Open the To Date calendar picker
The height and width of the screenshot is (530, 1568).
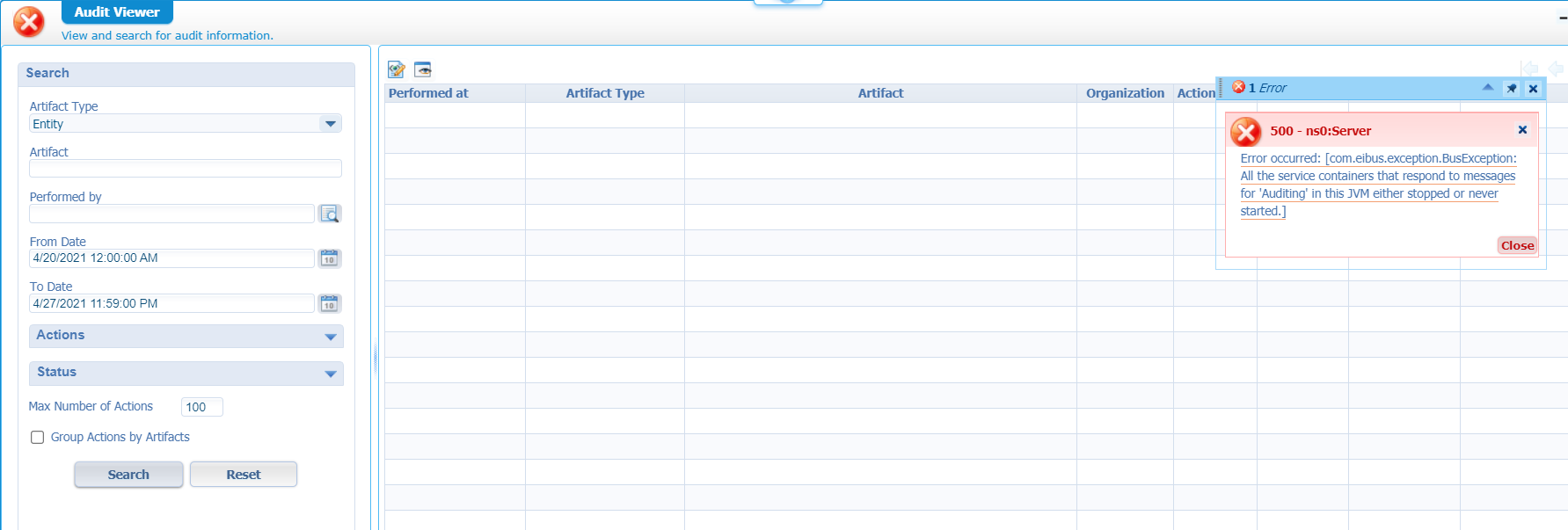pos(330,303)
